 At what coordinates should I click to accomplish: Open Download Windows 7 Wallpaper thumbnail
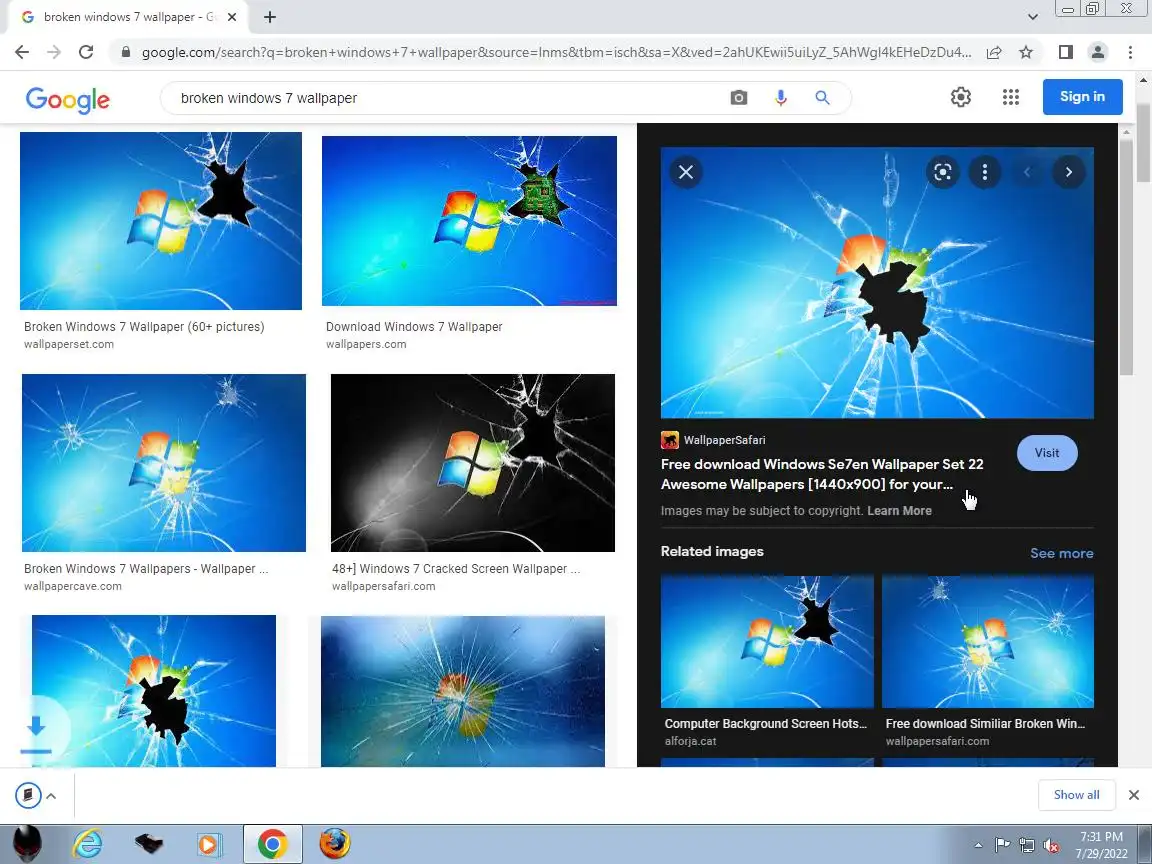click(x=469, y=221)
